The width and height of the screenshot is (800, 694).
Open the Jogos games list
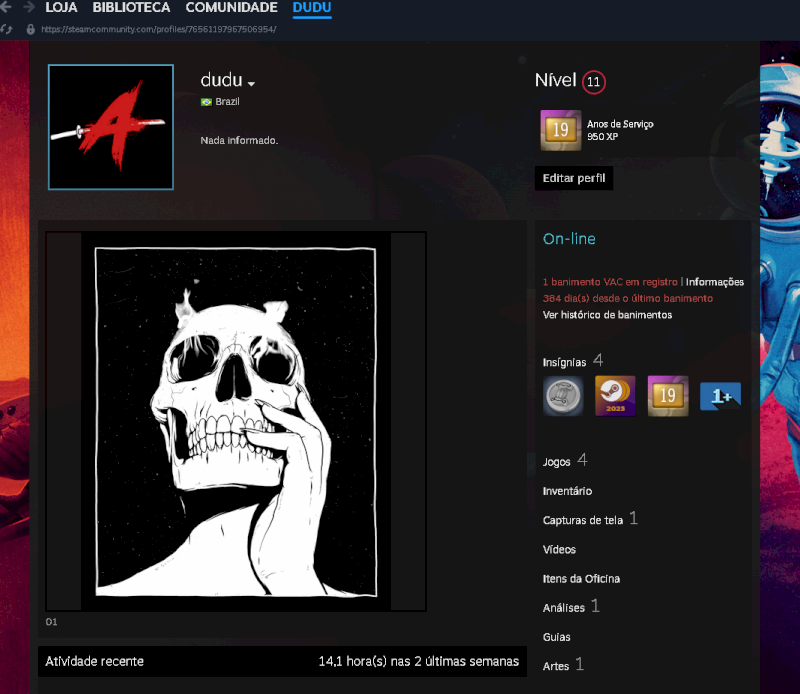[565, 461]
